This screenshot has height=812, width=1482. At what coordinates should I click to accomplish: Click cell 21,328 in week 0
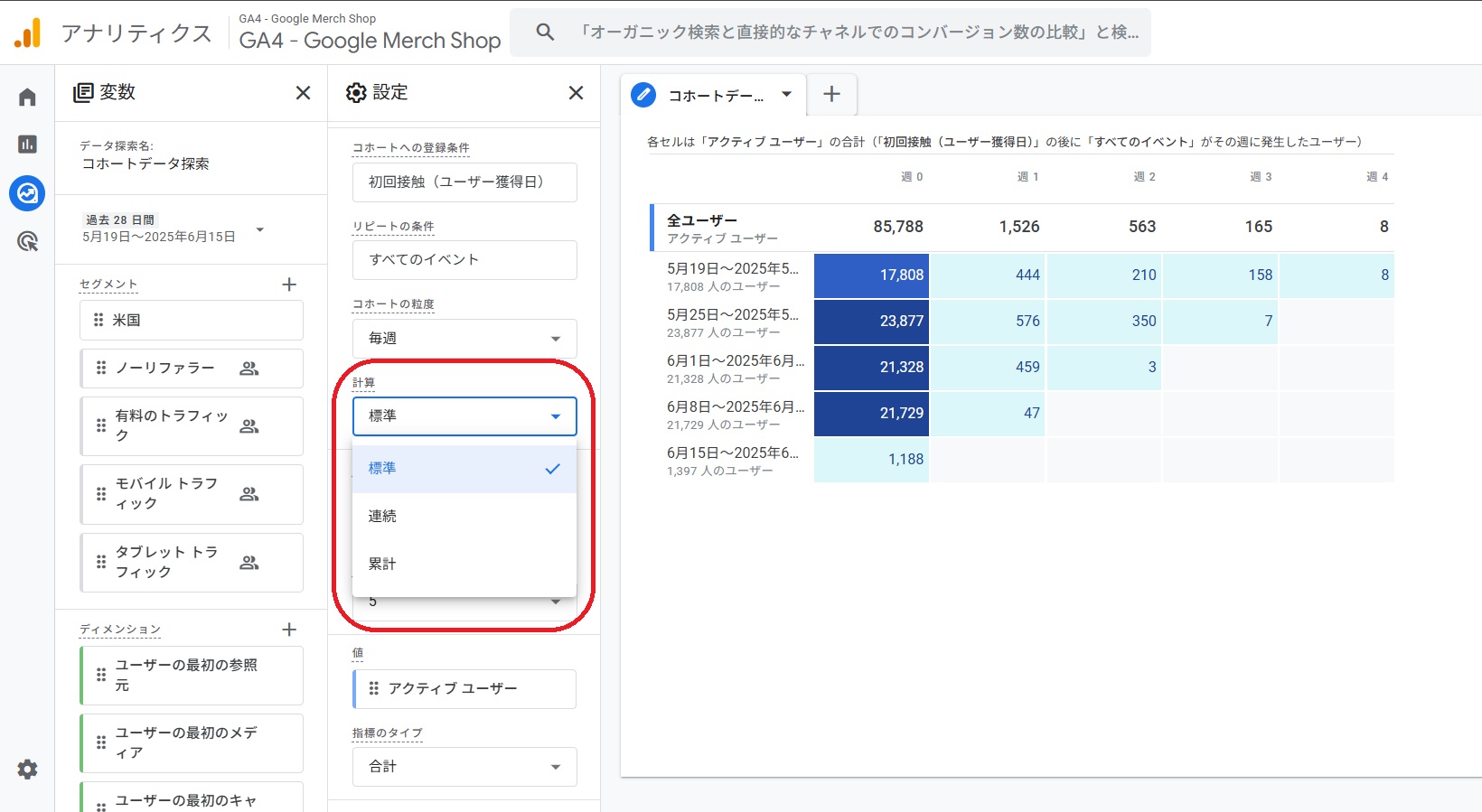(x=871, y=368)
